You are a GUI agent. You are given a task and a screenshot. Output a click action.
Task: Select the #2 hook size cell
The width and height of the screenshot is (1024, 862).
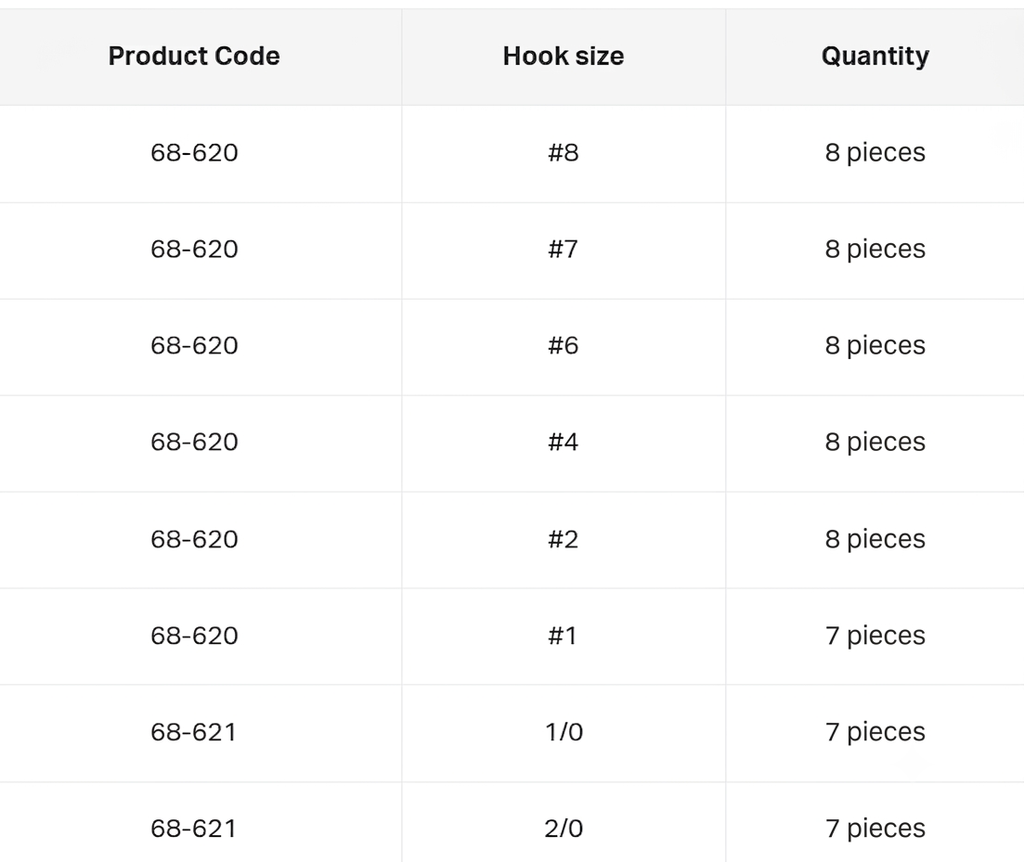(x=563, y=539)
